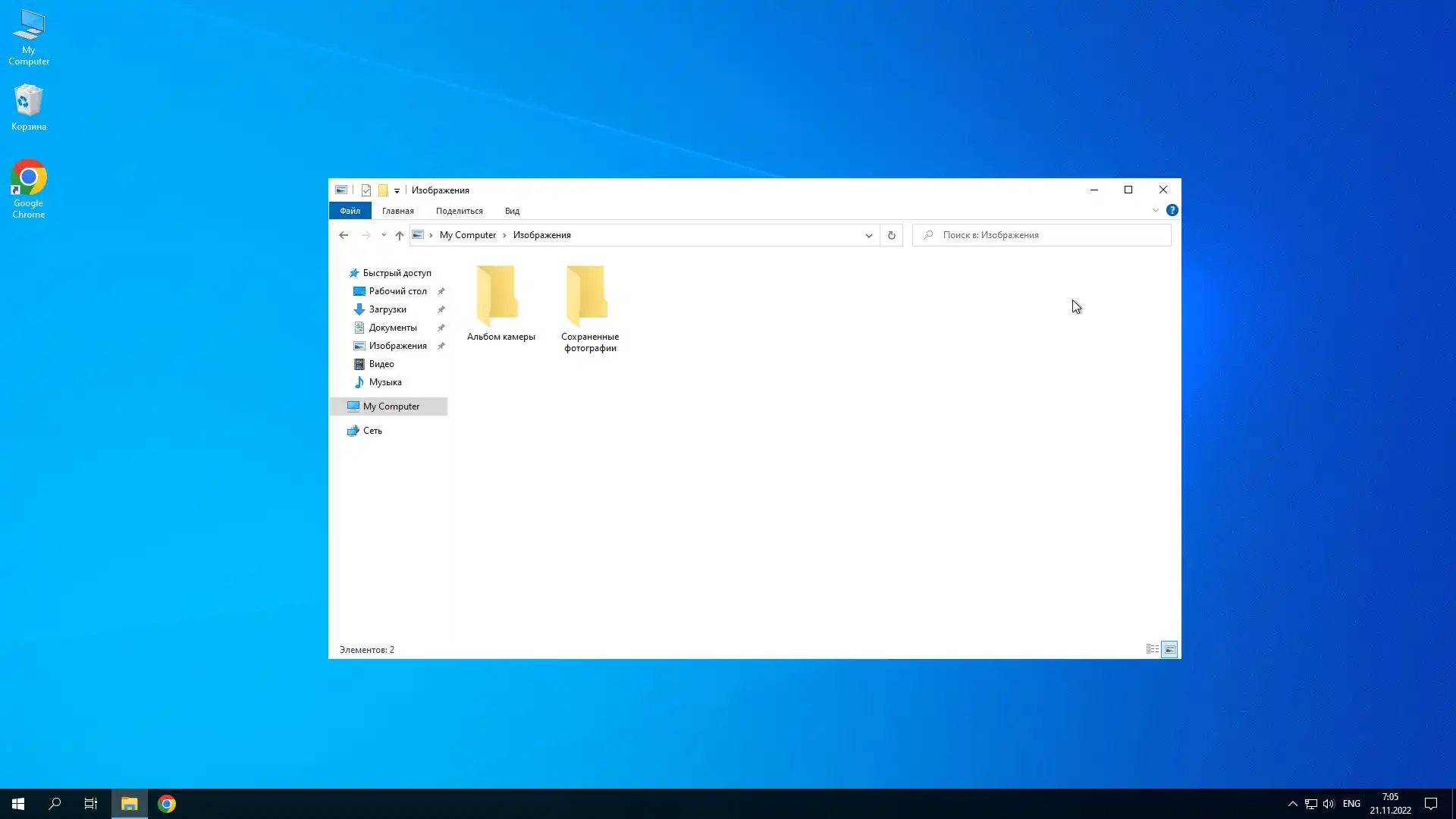Click the Up one level arrow
Screen dimensions: 1456x819
400,235
